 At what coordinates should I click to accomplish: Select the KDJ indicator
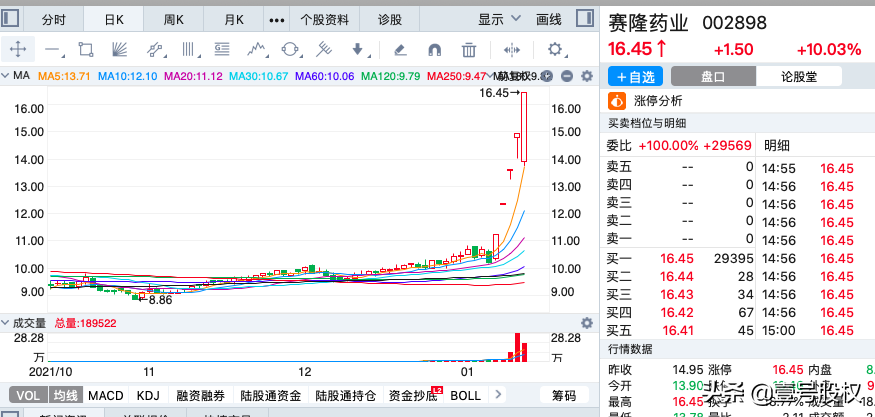coord(148,396)
